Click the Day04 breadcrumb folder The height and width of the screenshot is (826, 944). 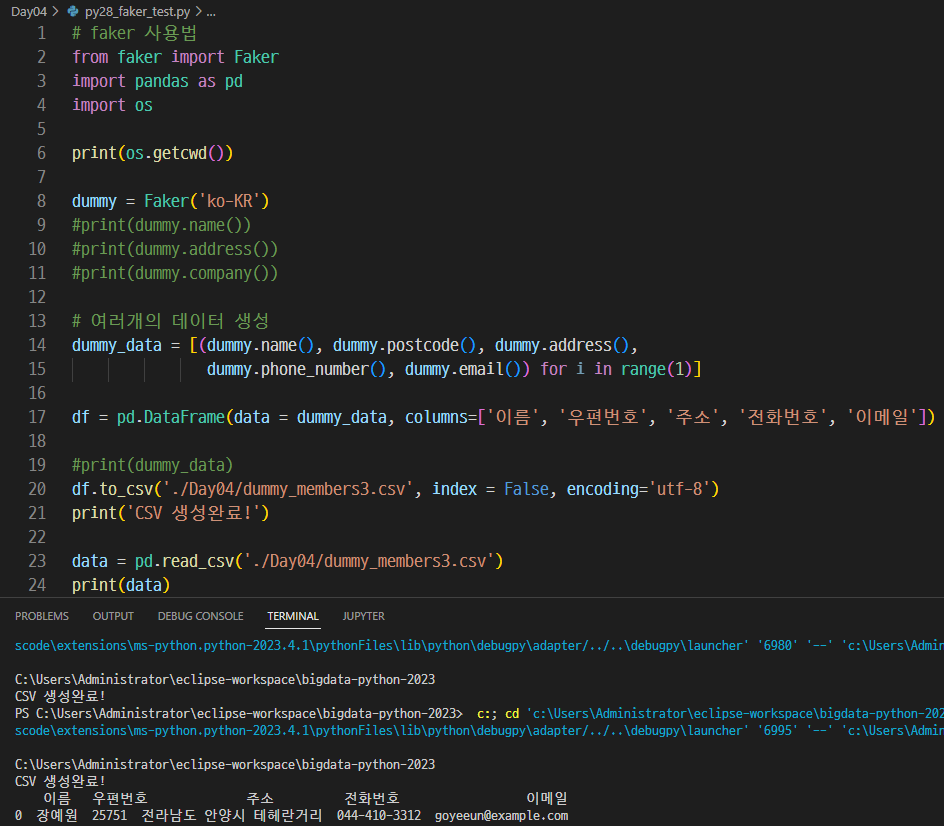point(28,11)
